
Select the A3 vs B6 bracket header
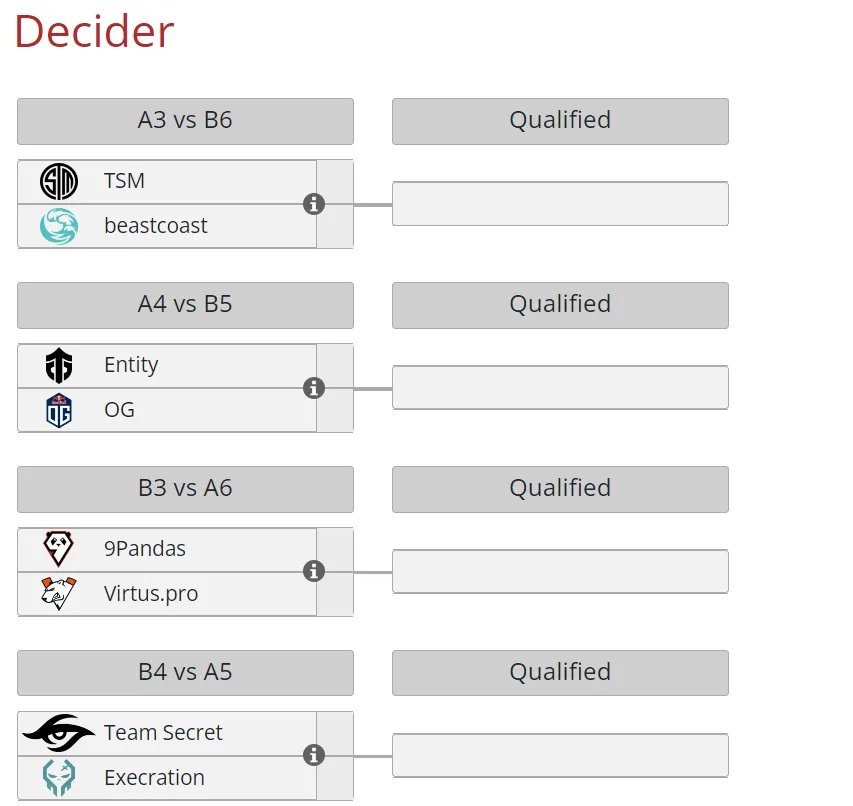(x=186, y=121)
